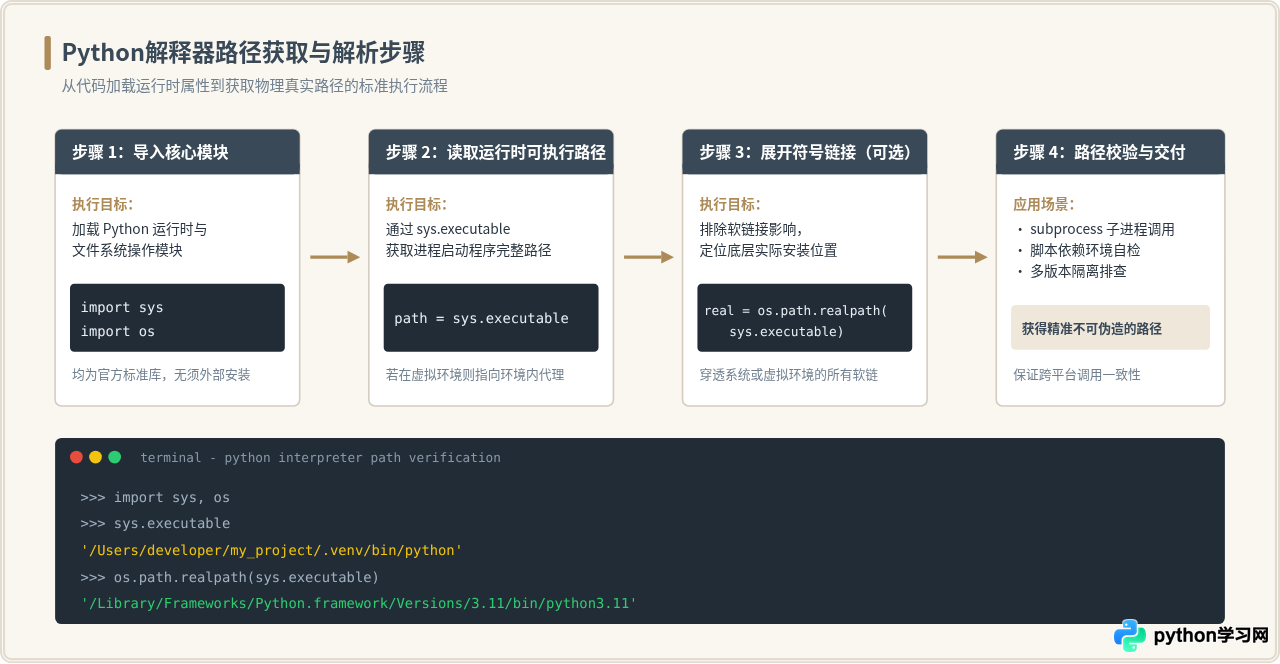Click the text 获取进程启动程序完整路径

(469, 250)
